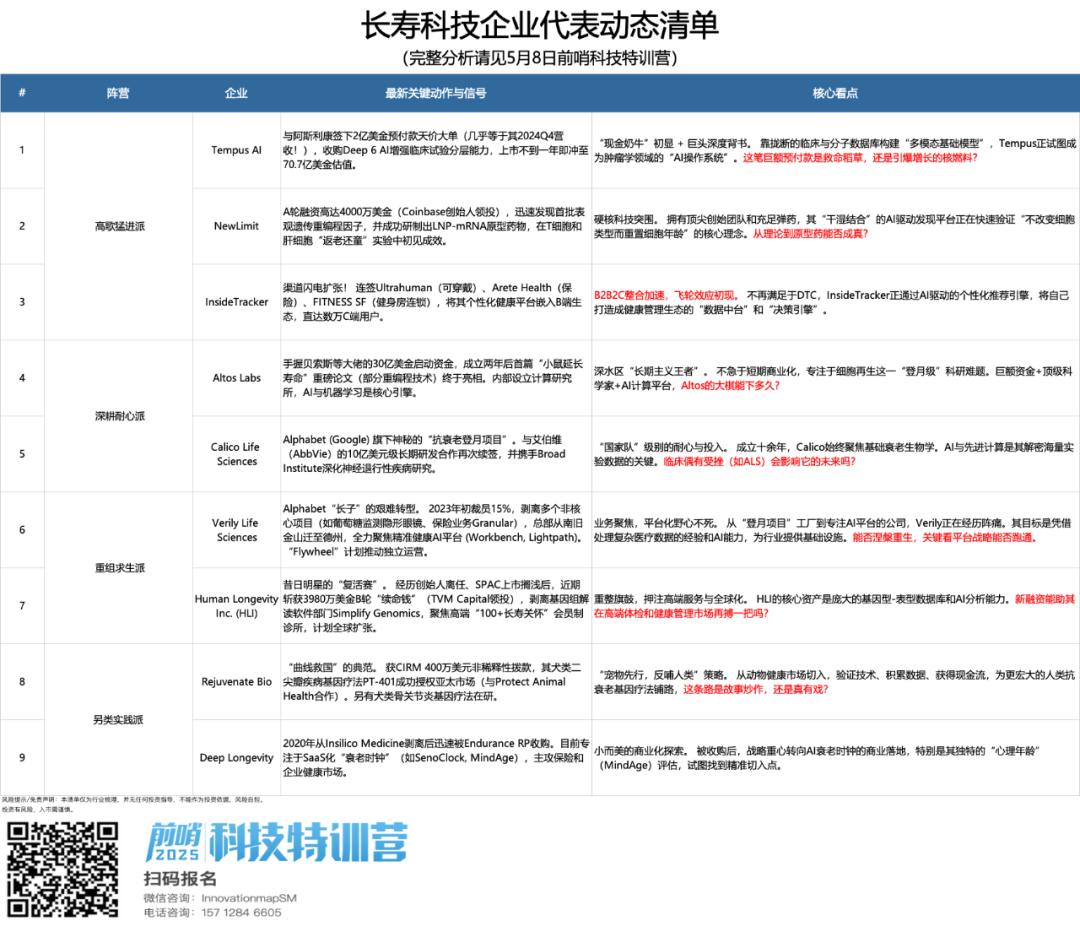Image resolution: width=1080 pixels, height=932 pixels.
Task: Click Rejuvenate Bio CIRM 400万美元 action text
Action: (432, 681)
